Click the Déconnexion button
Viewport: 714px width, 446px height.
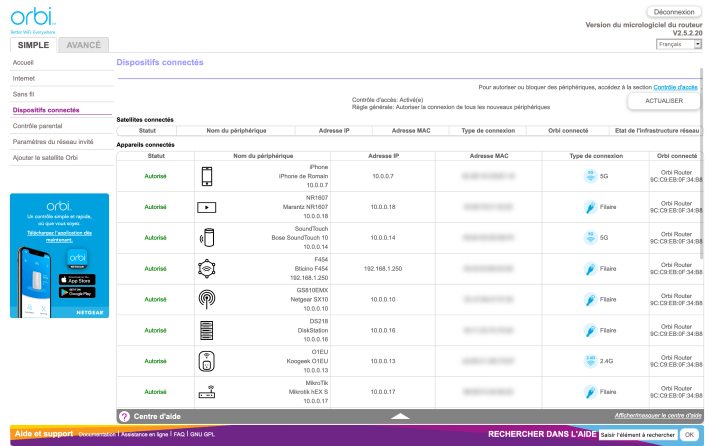coord(674,12)
